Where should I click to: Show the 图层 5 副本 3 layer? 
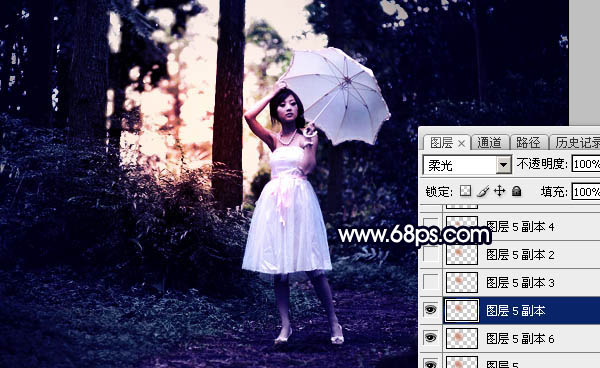point(430,282)
